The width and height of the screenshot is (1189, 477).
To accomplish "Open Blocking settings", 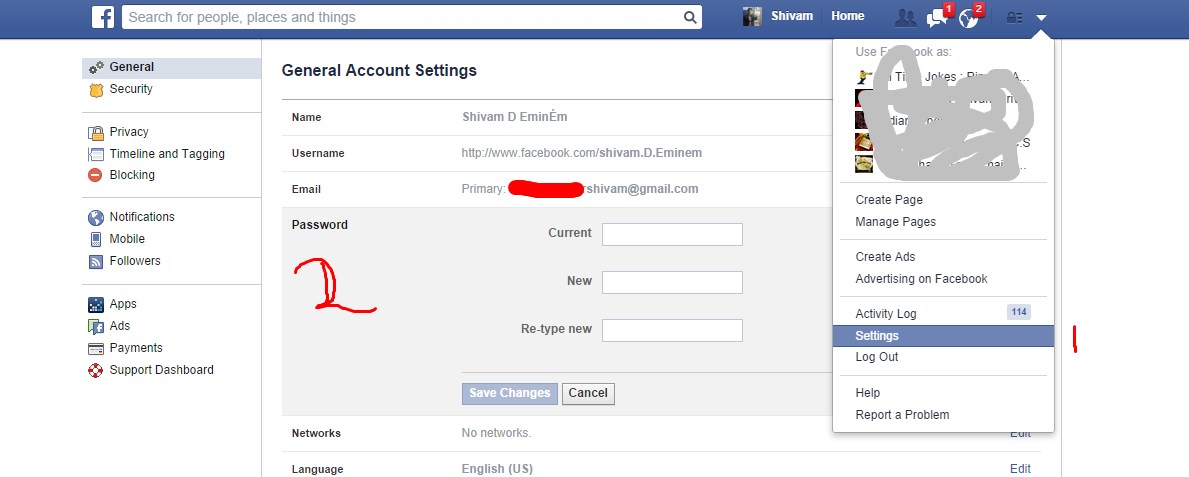I will point(132,174).
